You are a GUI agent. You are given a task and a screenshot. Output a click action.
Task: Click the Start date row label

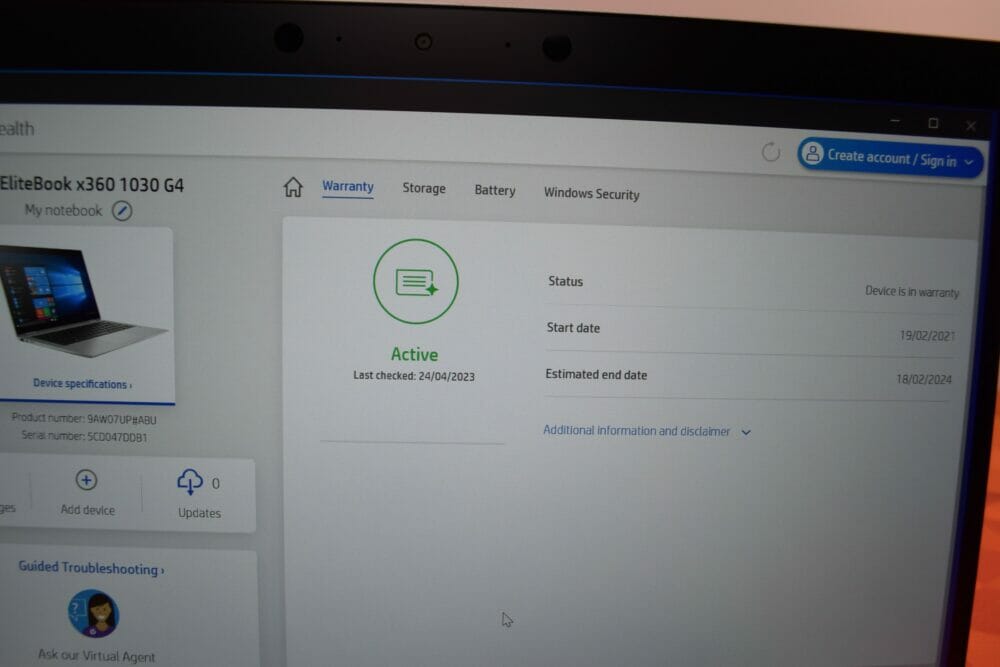(x=573, y=328)
